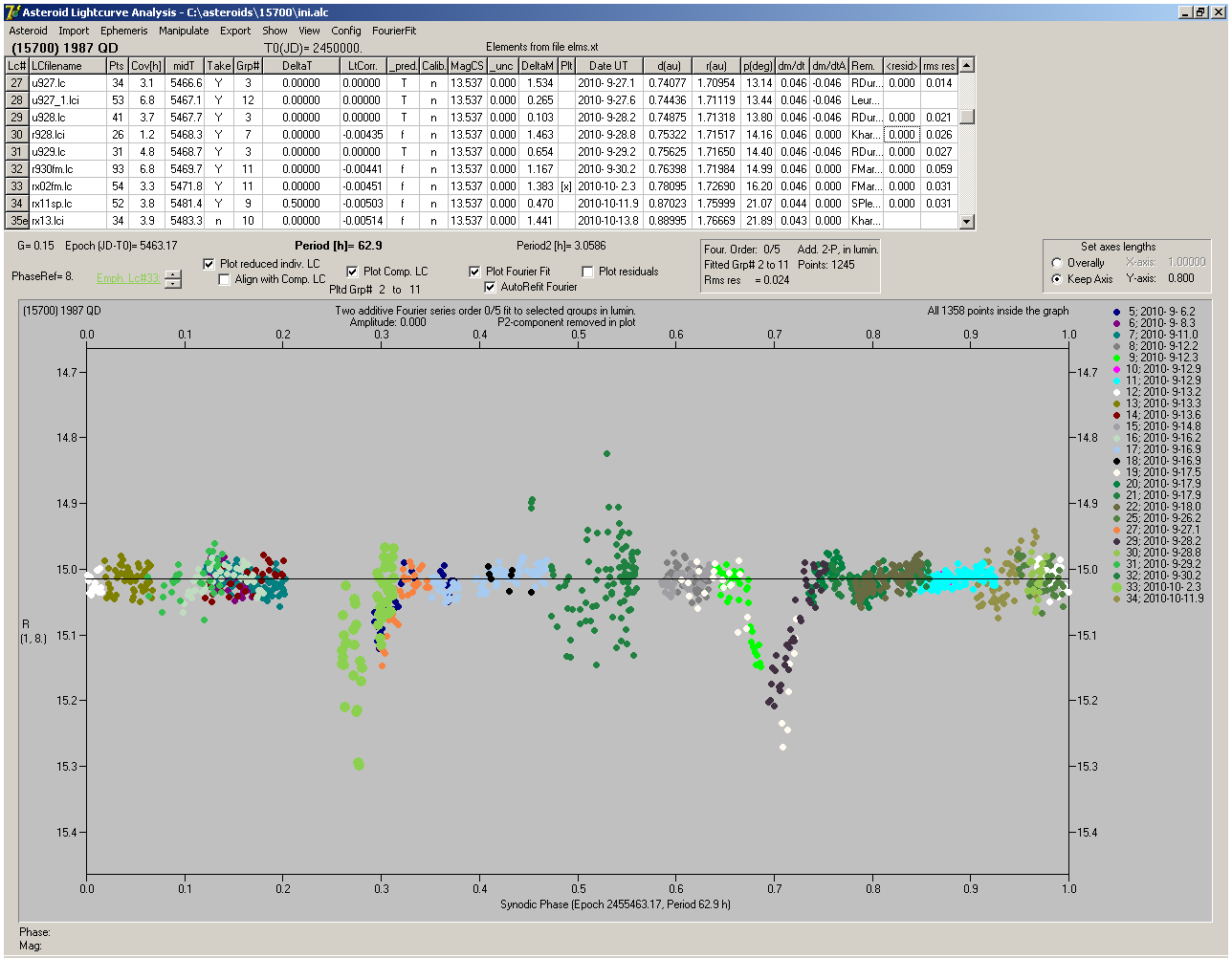Toggle Plot Comp. LC checkbox
1232x958 pixels.
click(352, 272)
